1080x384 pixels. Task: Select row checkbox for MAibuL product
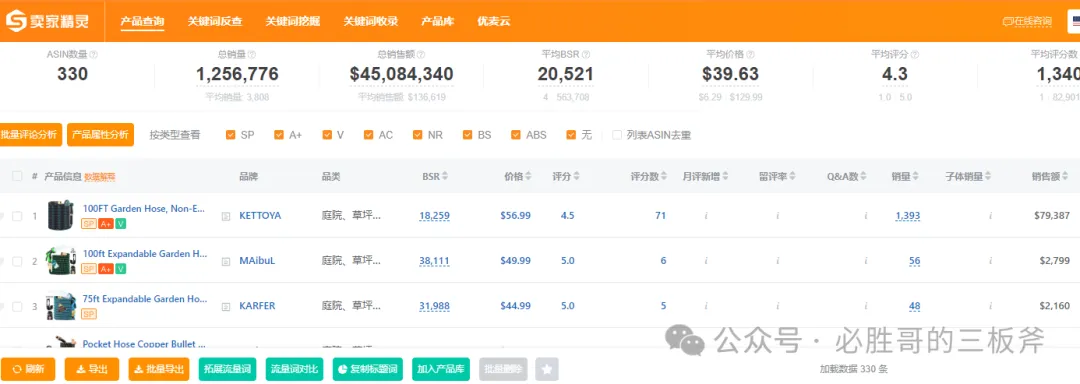pyautogui.click(x=17, y=262)
